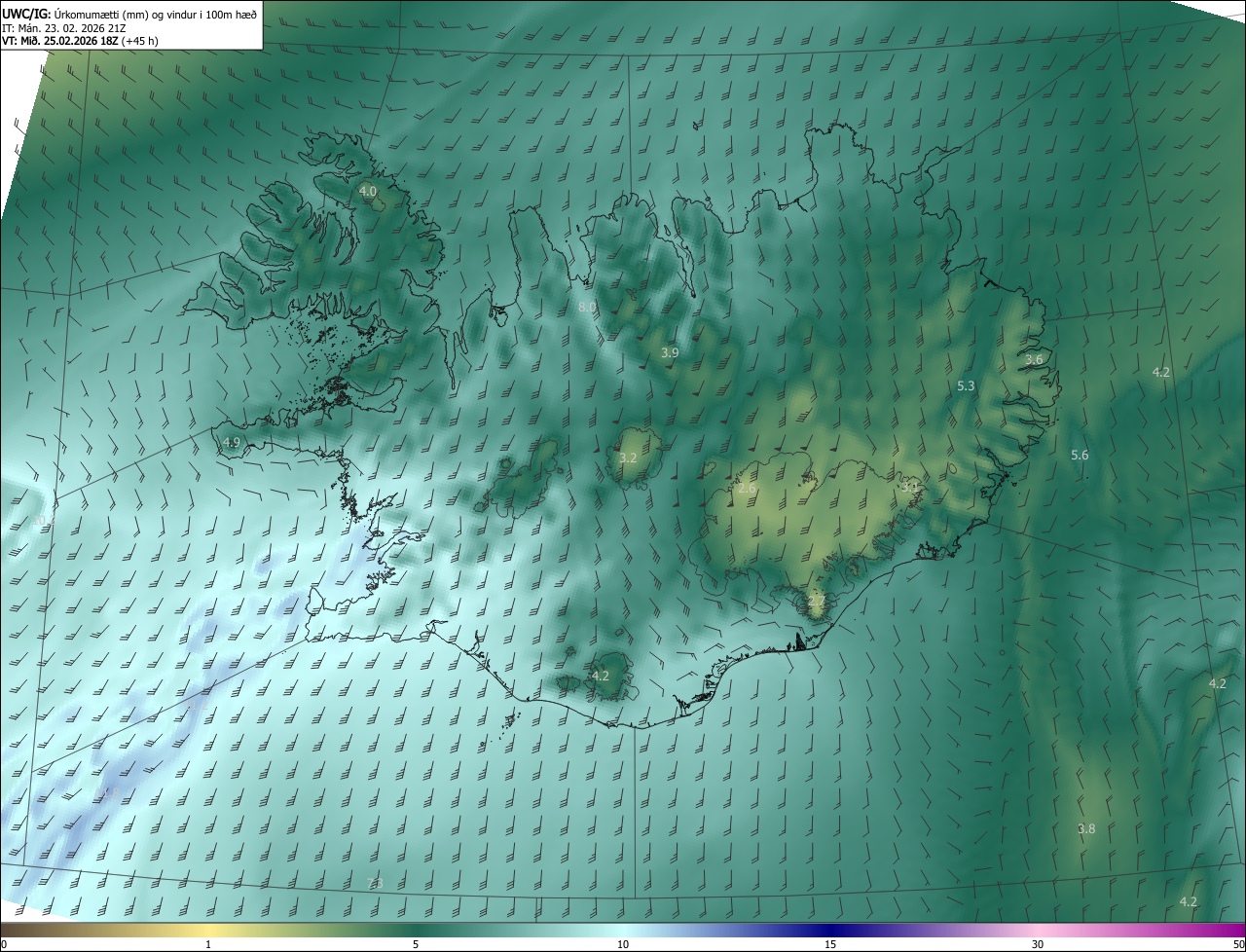Click the 3.8 value over the southeast ocean
The height and width of the screenshot is (952, 1246).
tap(1086, 829)
